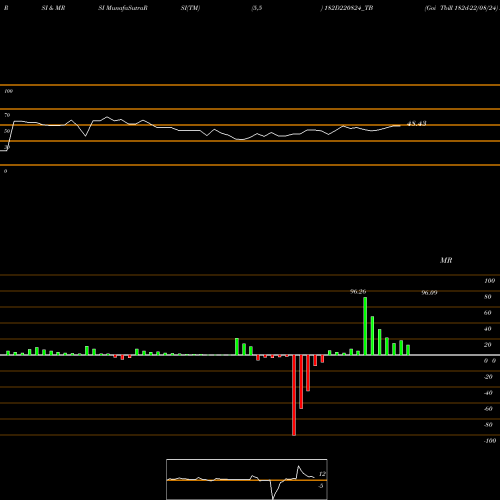Viewport: 500px width, 500px height.
Task: Click the RSI value label 48.43
Action: pos(417,124)
